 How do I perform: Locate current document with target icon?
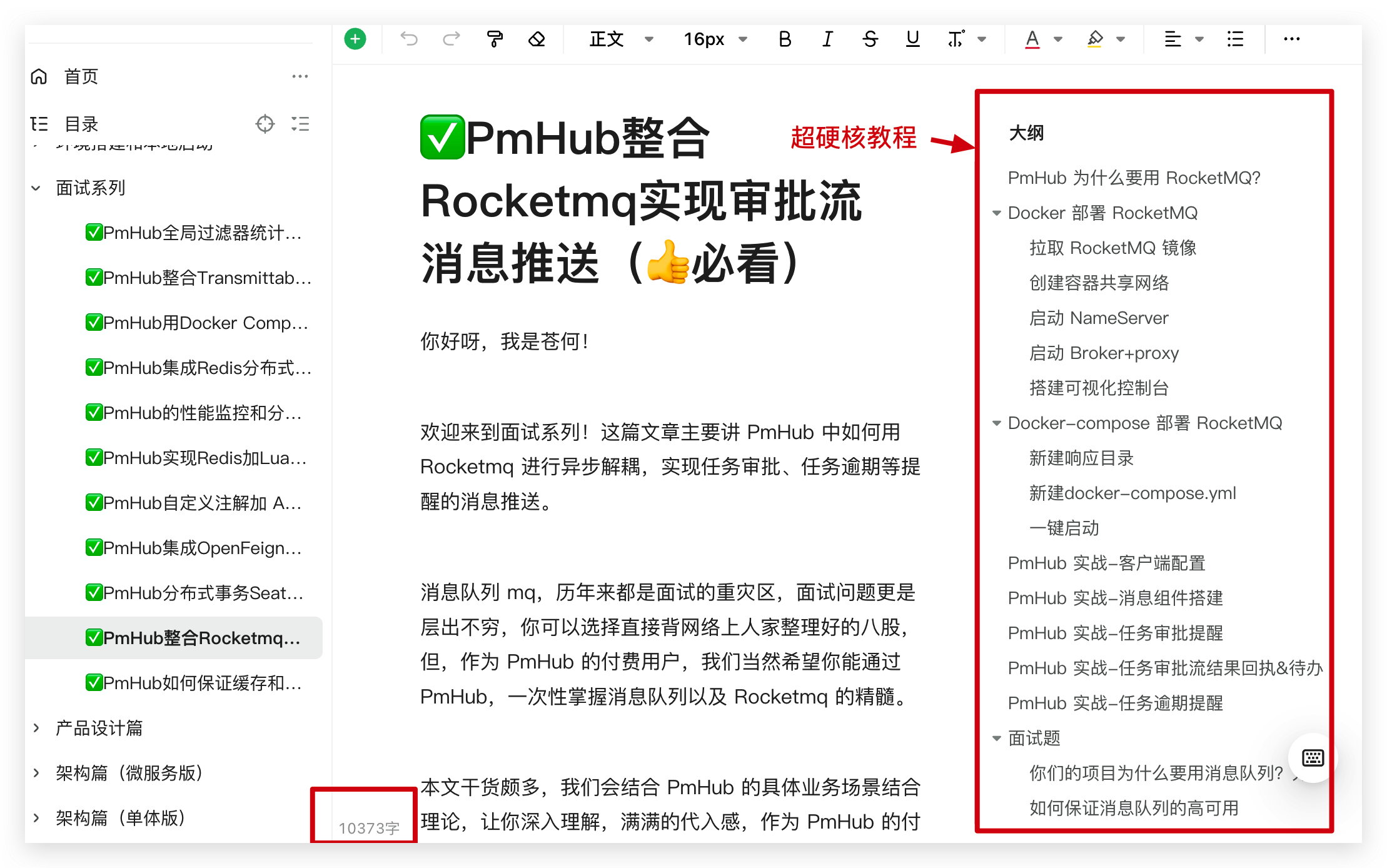265,124
